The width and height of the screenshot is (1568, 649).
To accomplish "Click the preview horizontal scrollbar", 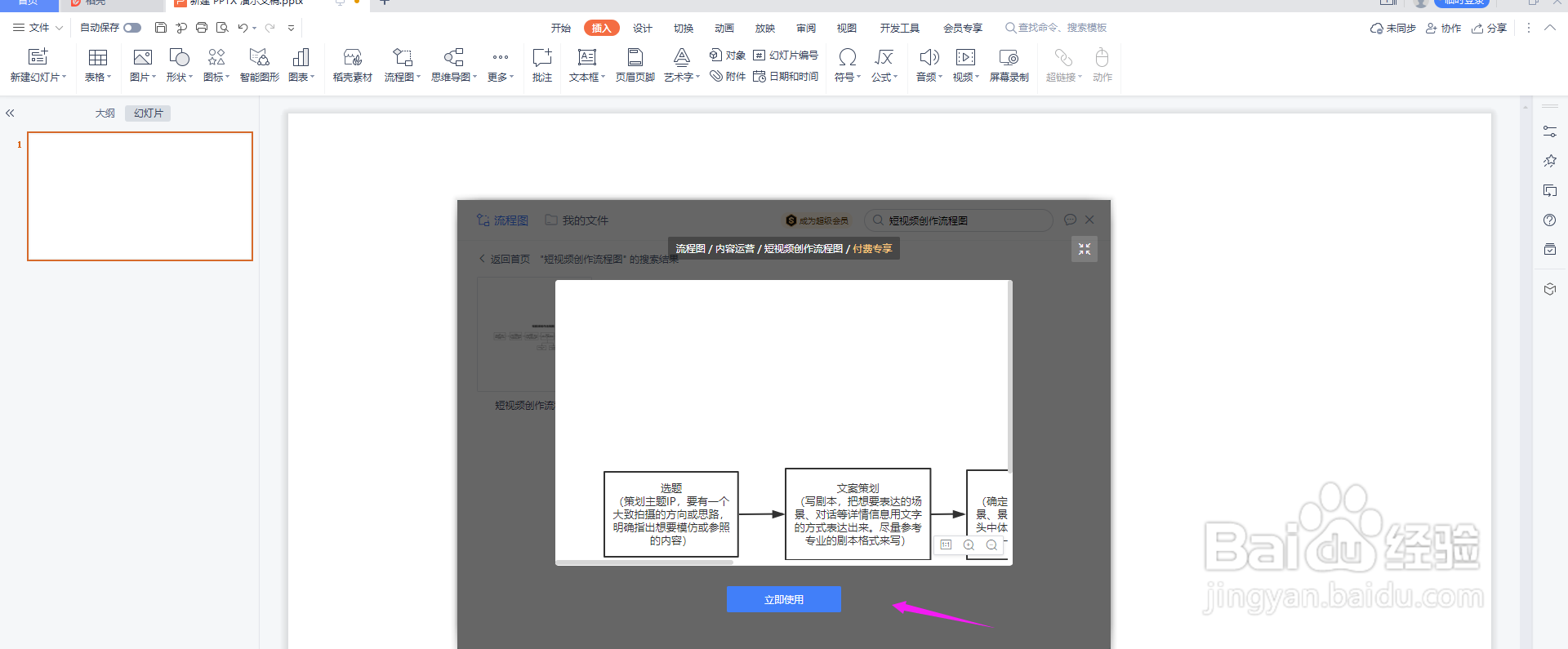I will 645,562.
